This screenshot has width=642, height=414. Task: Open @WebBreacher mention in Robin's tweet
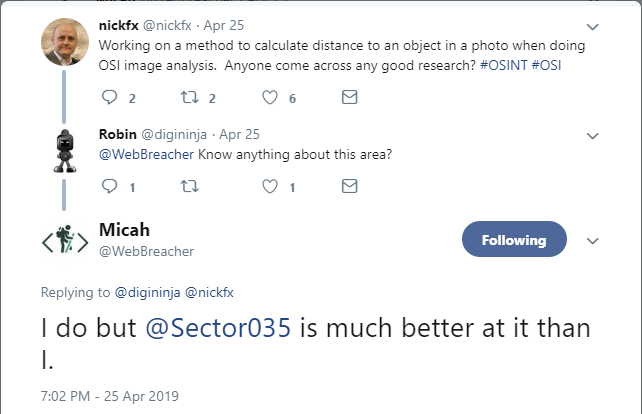tap(146, 154)
